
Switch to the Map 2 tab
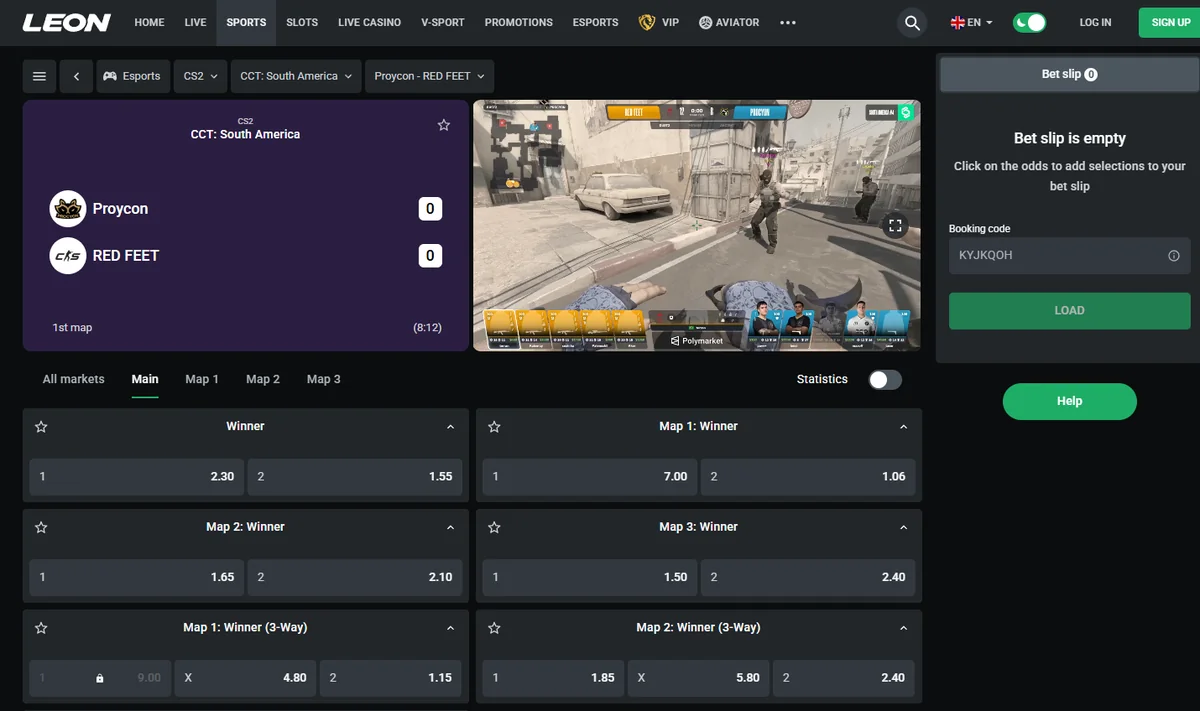(263, 379)
